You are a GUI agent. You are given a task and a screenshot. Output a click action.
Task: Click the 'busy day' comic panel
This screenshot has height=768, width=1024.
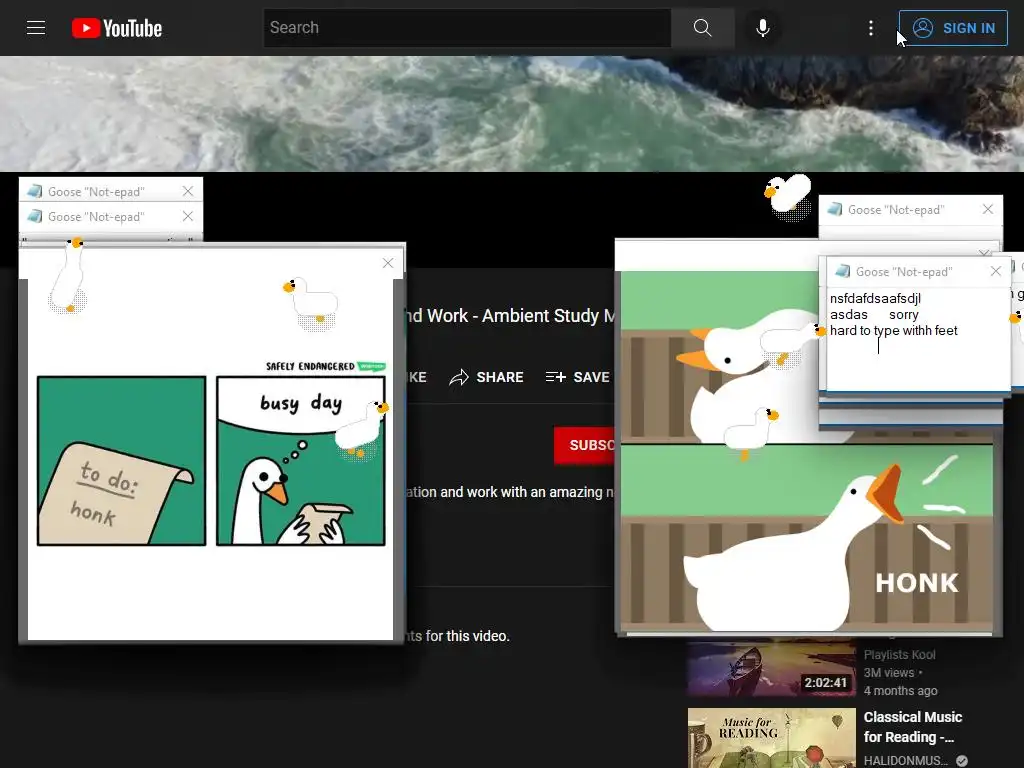(301, 460)
